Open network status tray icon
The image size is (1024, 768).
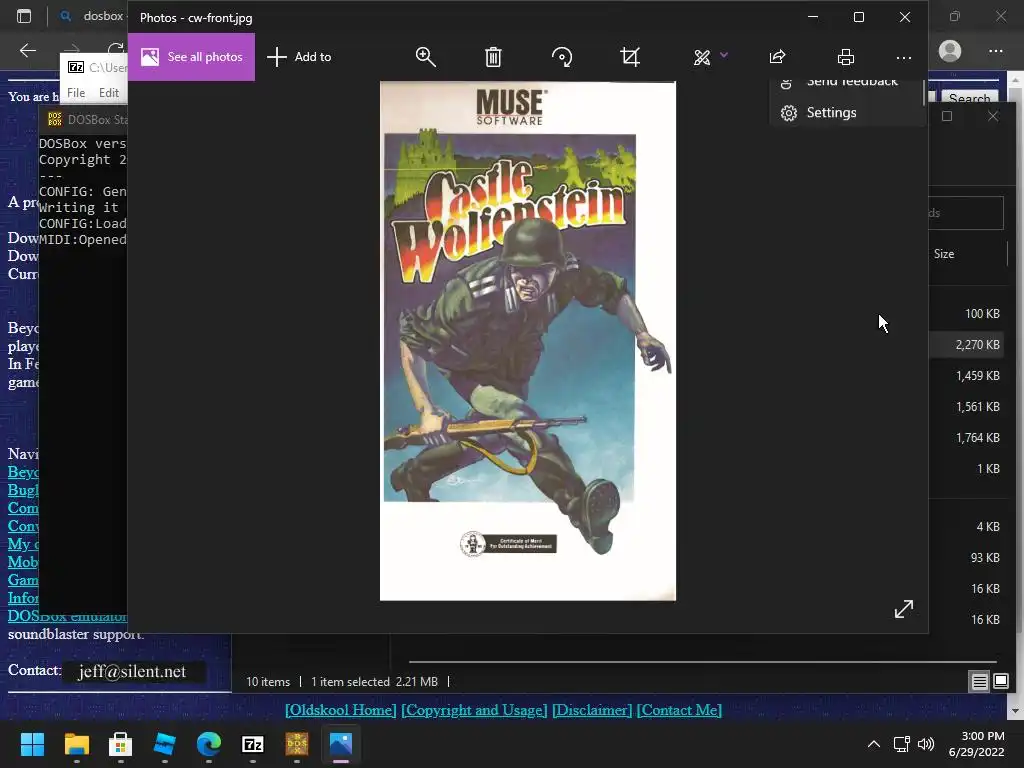[x=902, y=744]
